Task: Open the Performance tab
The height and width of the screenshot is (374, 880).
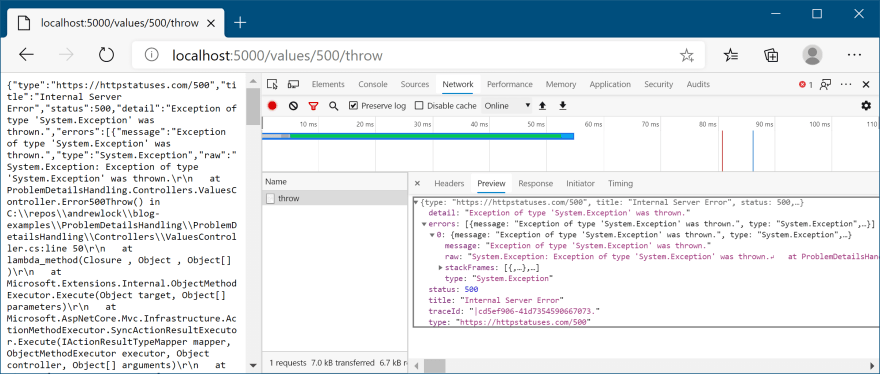Action: click(510, 84)
